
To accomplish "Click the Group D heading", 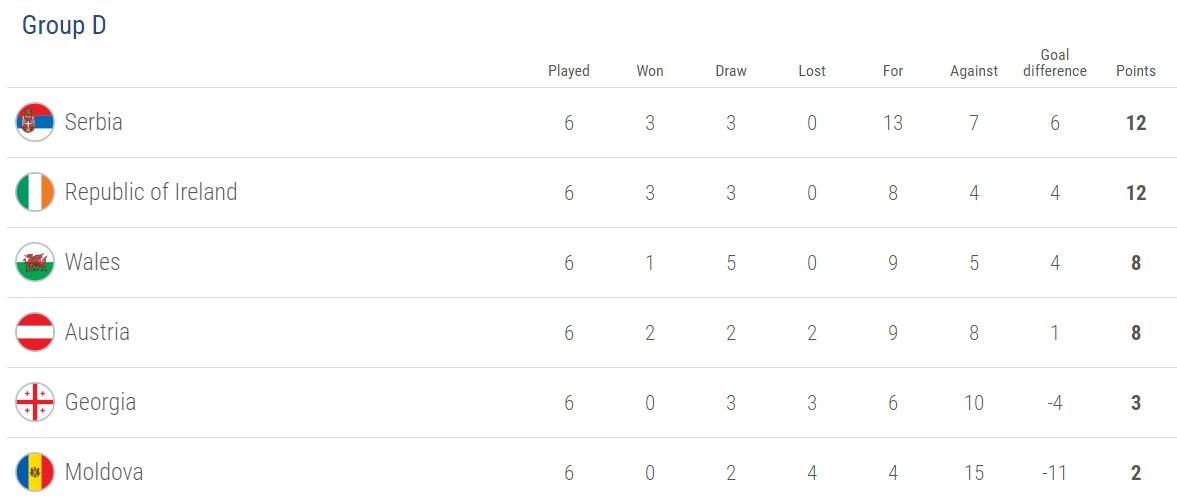I will [64, 26].
